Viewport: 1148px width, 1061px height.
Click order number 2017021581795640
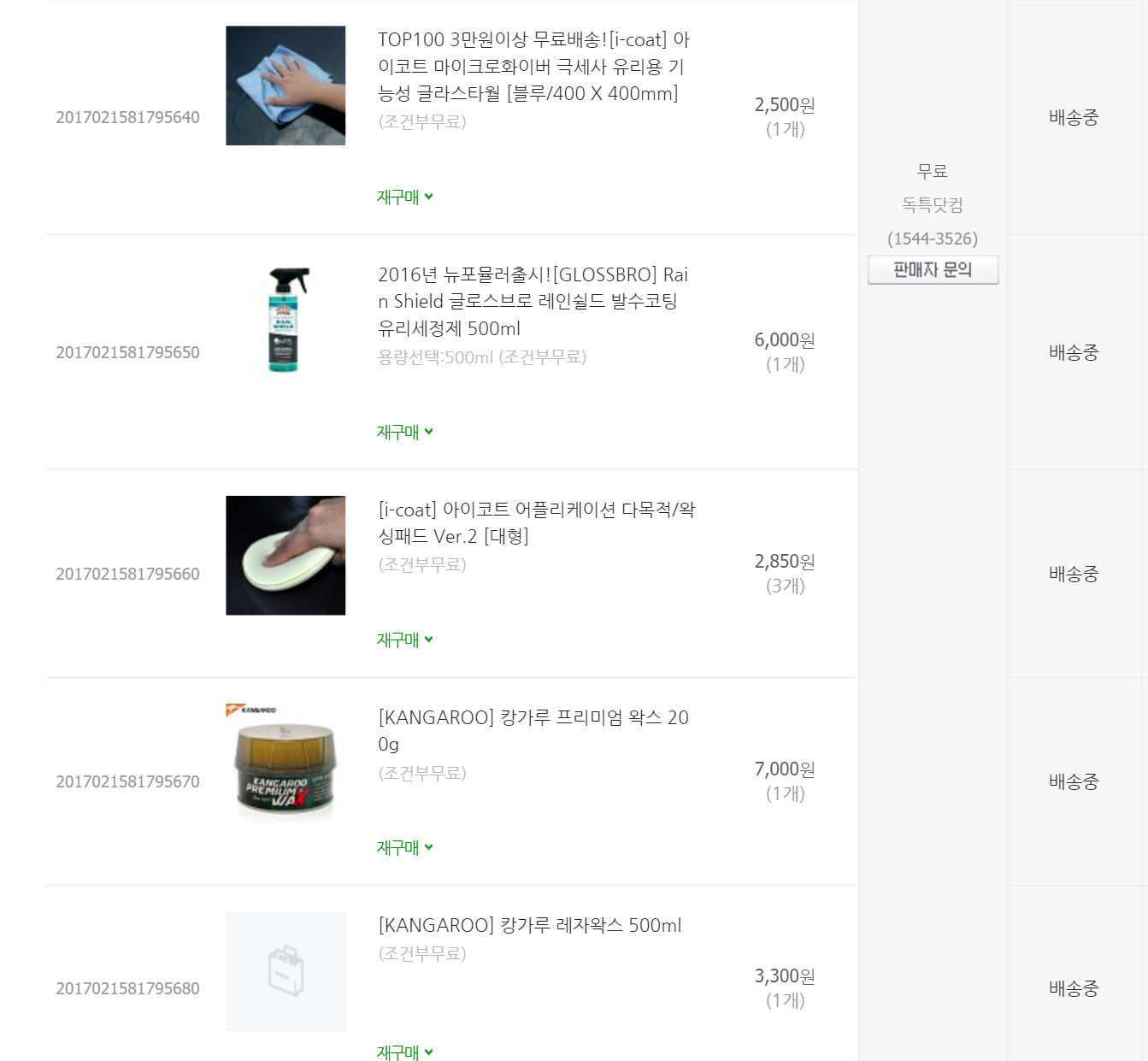pyautogui.click(x=127, y=118)
